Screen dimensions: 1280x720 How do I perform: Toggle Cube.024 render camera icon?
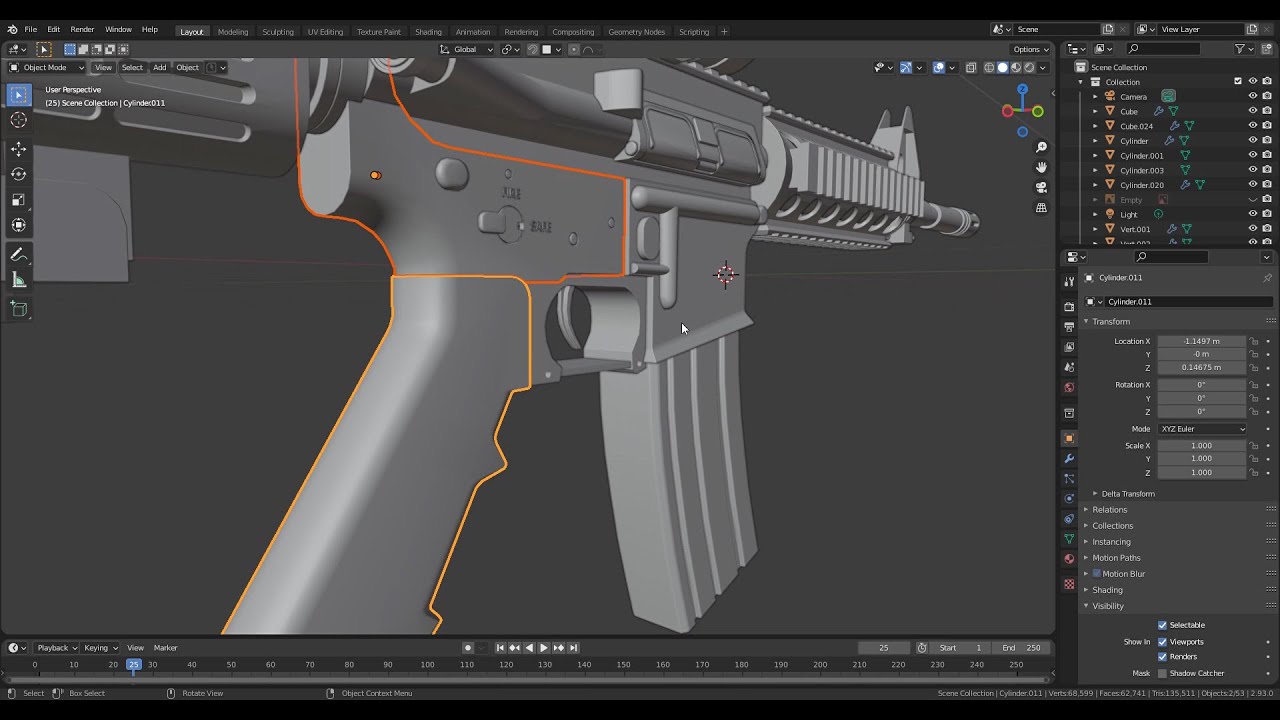click(x=1267, y=126)
